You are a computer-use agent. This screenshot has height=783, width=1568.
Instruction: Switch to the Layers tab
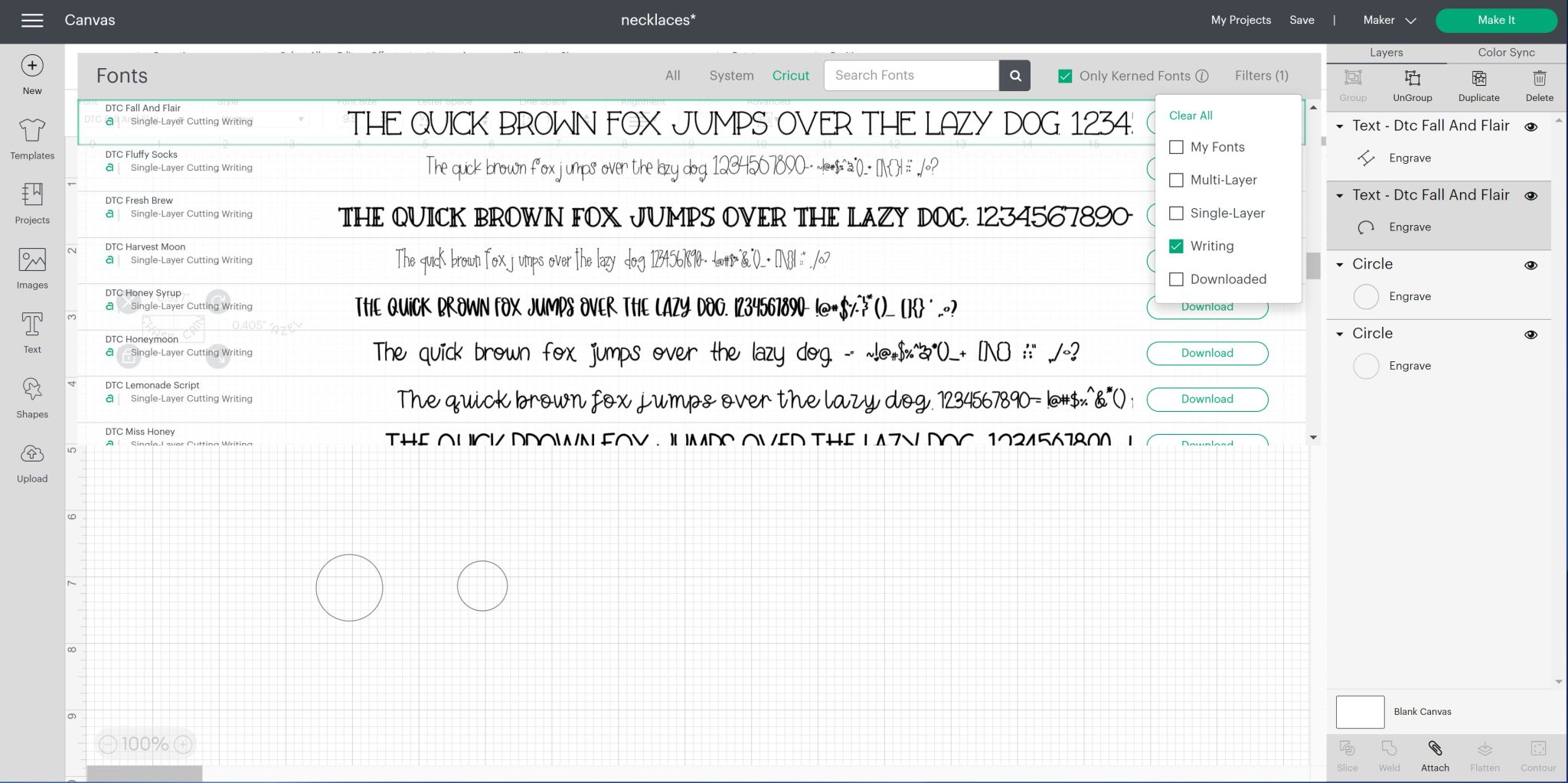click(1387, 53)
